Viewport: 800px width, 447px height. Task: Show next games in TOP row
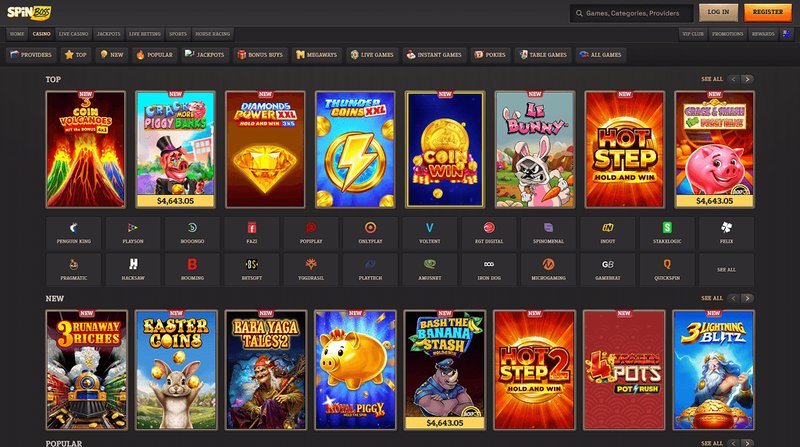pos(747,79)
